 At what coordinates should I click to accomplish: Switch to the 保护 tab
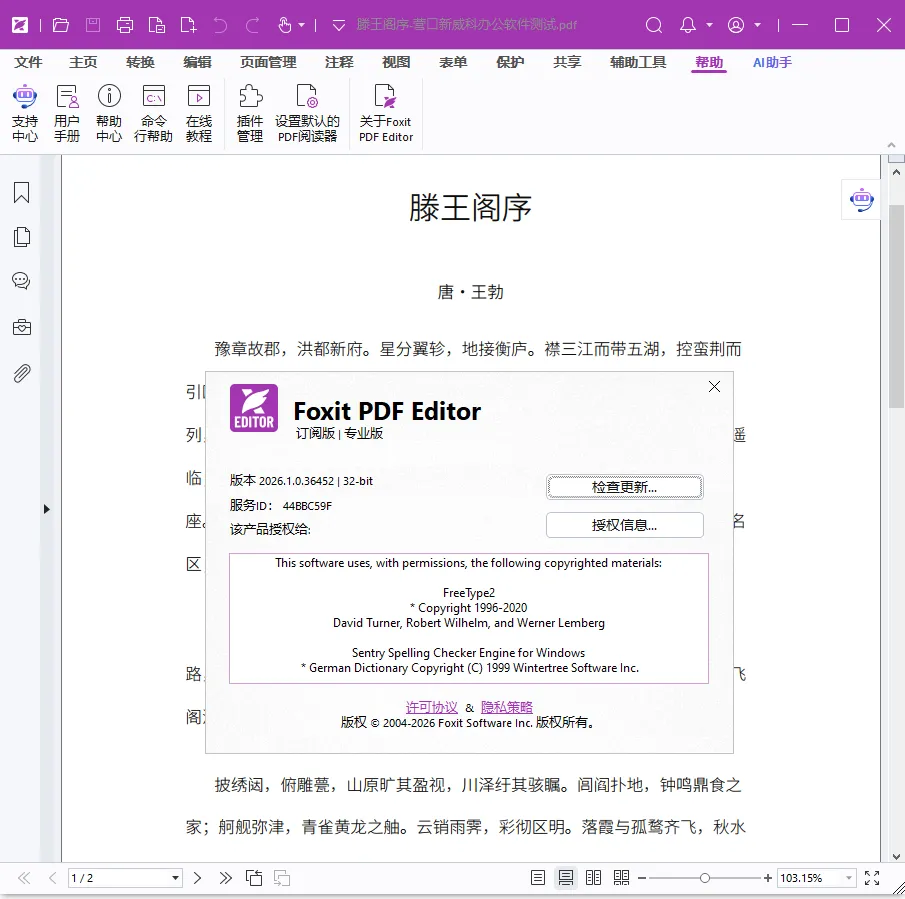(x=510, y=62)
